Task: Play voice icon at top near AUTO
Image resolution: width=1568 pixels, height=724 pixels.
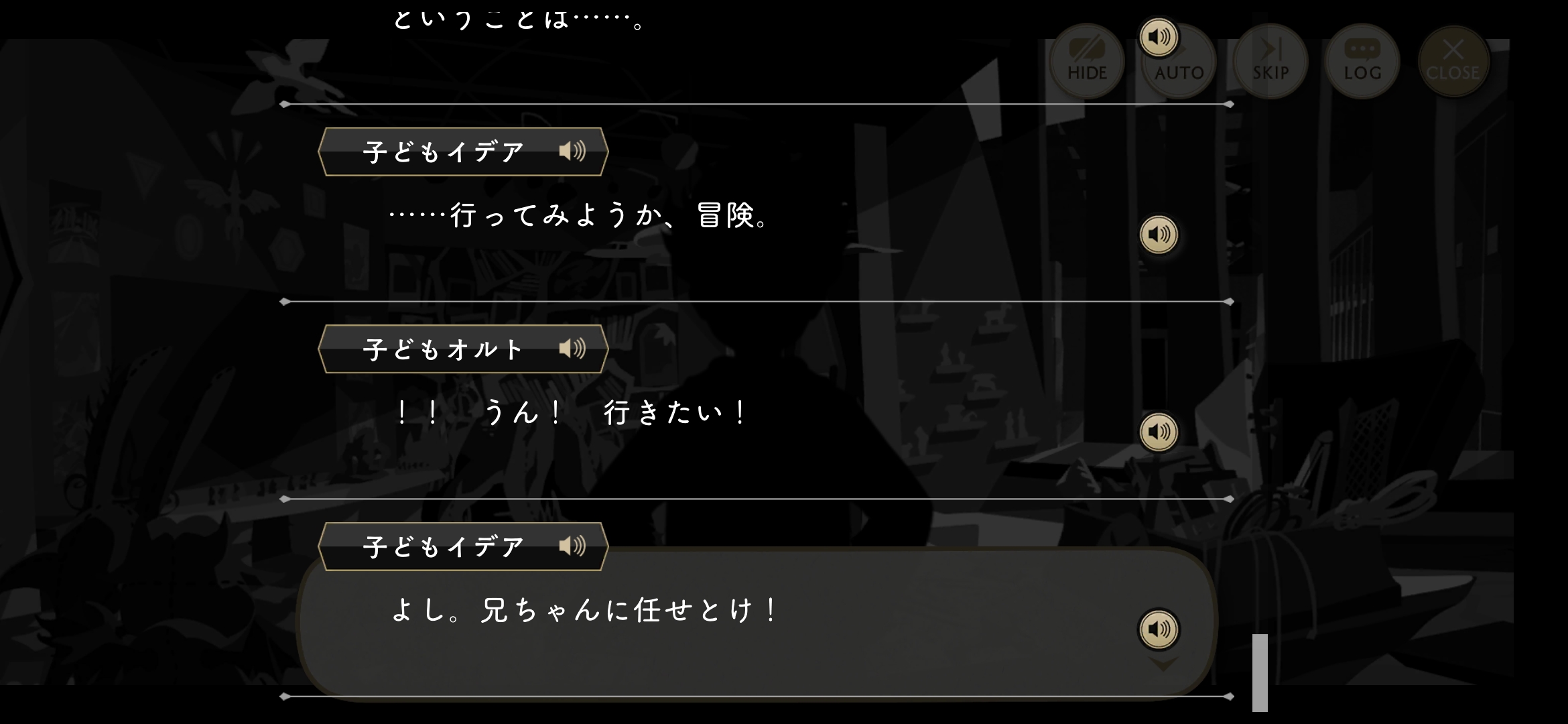Action: 1159,36
